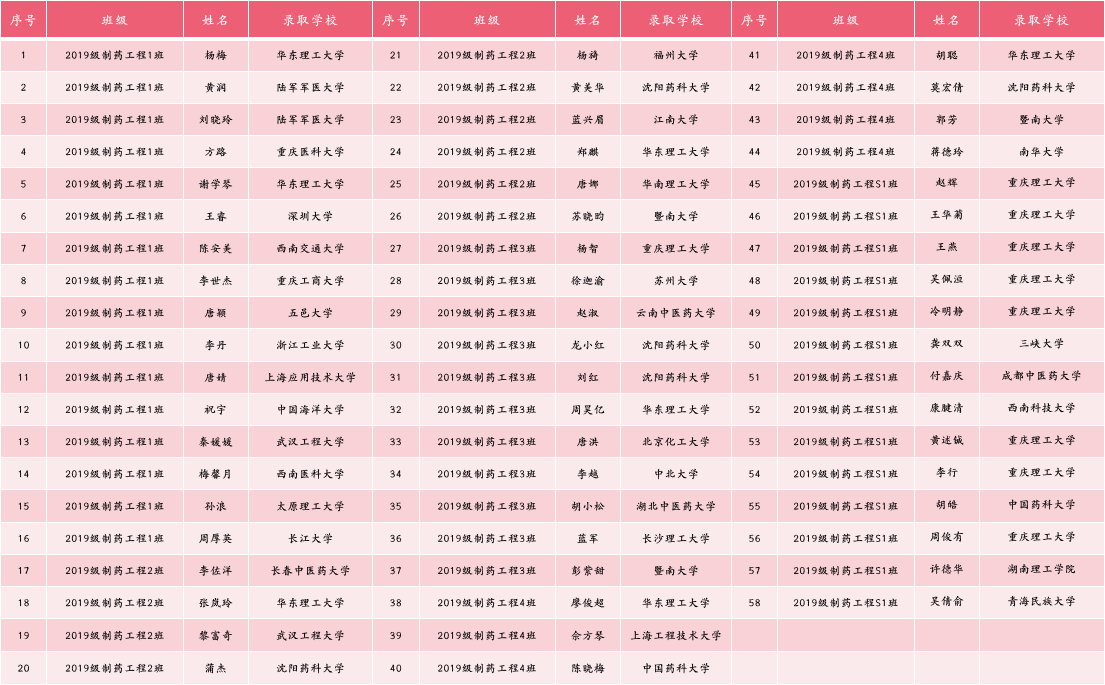Click the 成都中医药大学 cell
This screenshot has width=1105, height=685.
[x=1041, y=377]
